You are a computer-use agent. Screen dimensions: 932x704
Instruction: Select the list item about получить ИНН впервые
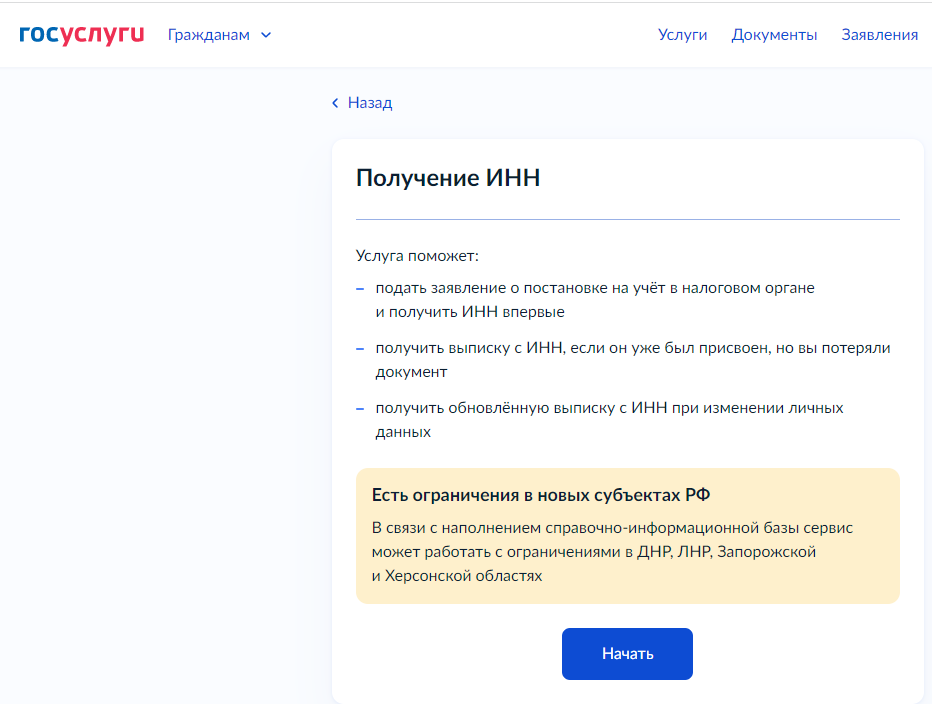595,299
